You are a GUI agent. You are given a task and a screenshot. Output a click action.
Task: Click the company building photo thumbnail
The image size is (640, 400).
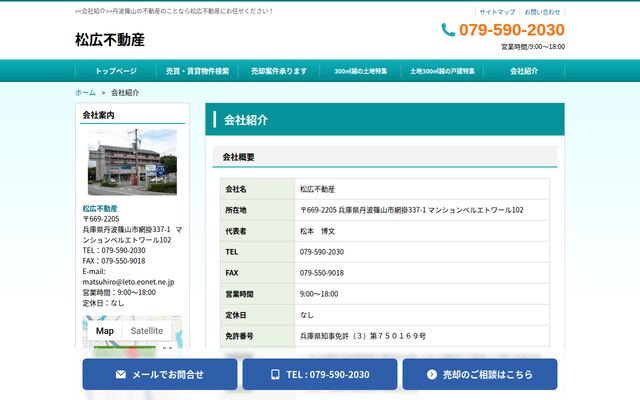(132, 162)
